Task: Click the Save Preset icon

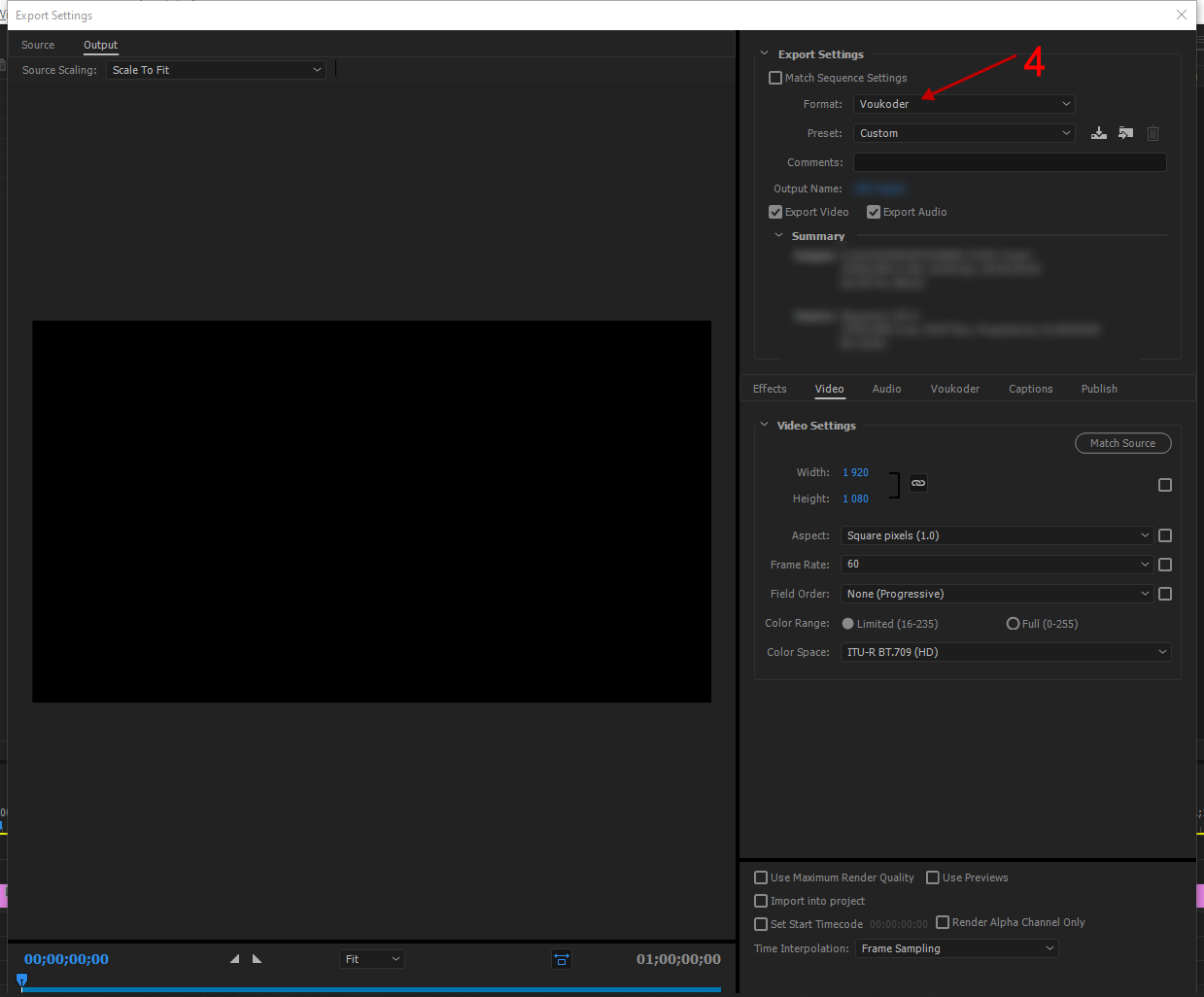Action: coord(1099,133)
